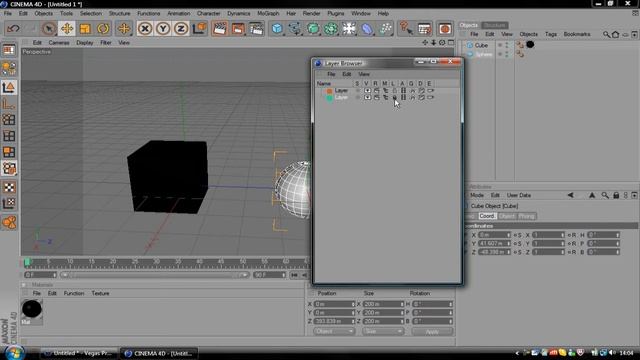Toggle animation on the green Layer
Image resolution: width=640 pixels, height=360 pixels.
403,98
